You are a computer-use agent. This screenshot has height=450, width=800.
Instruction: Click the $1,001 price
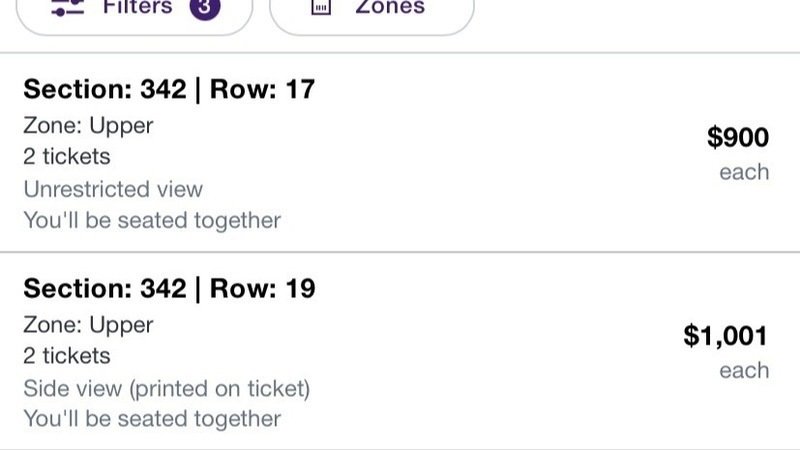[x=726, y=336]
